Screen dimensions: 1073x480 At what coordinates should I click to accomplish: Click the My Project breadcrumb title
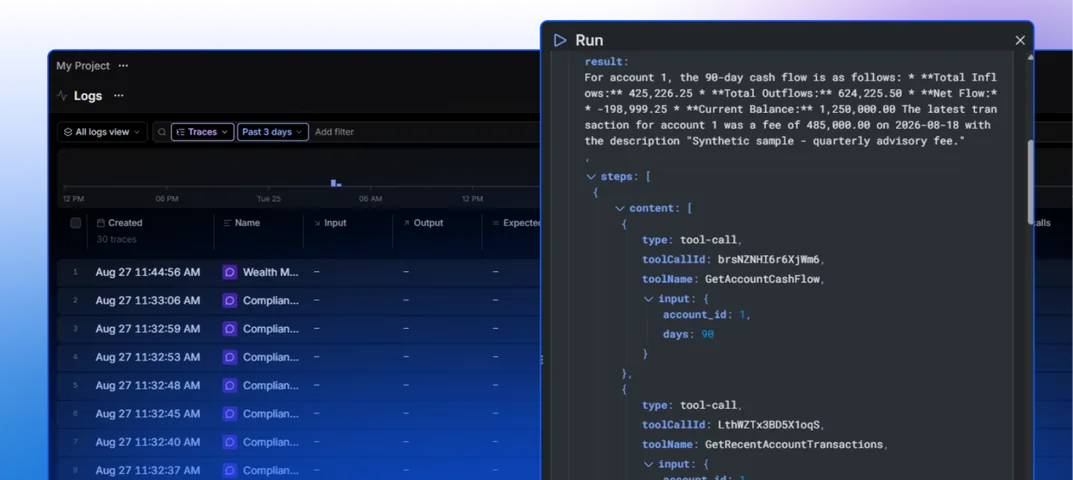click(83, 66)
